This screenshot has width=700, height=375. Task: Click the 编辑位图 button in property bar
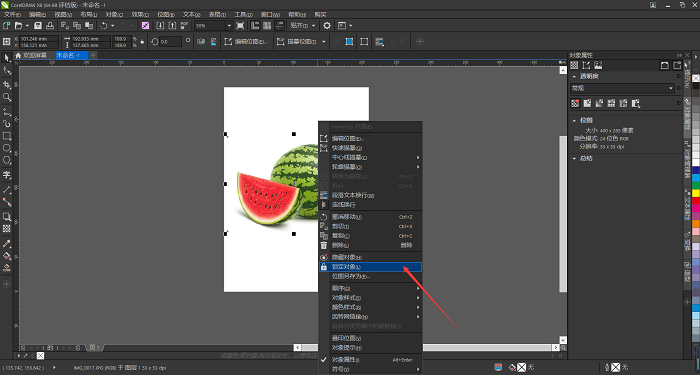click(x=246, y=42)
